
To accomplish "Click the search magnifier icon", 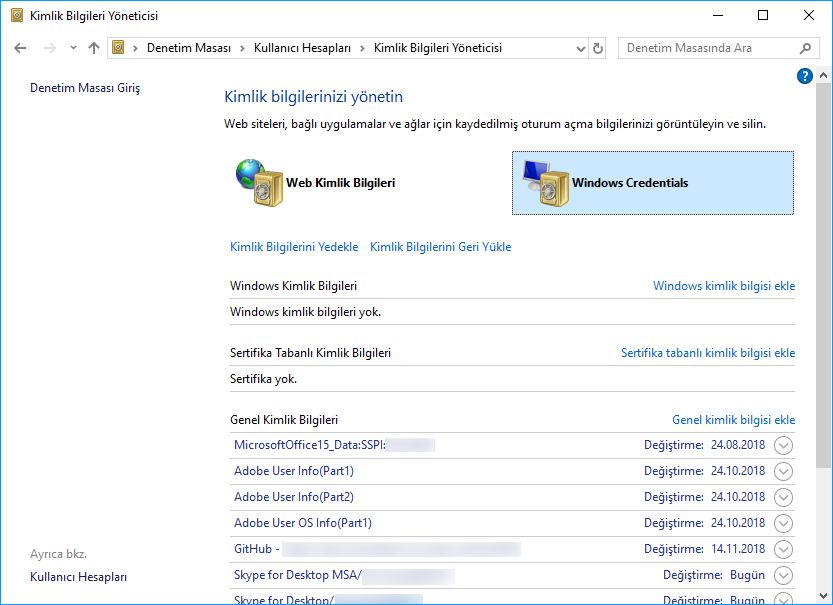I will [x=806, y=48].
